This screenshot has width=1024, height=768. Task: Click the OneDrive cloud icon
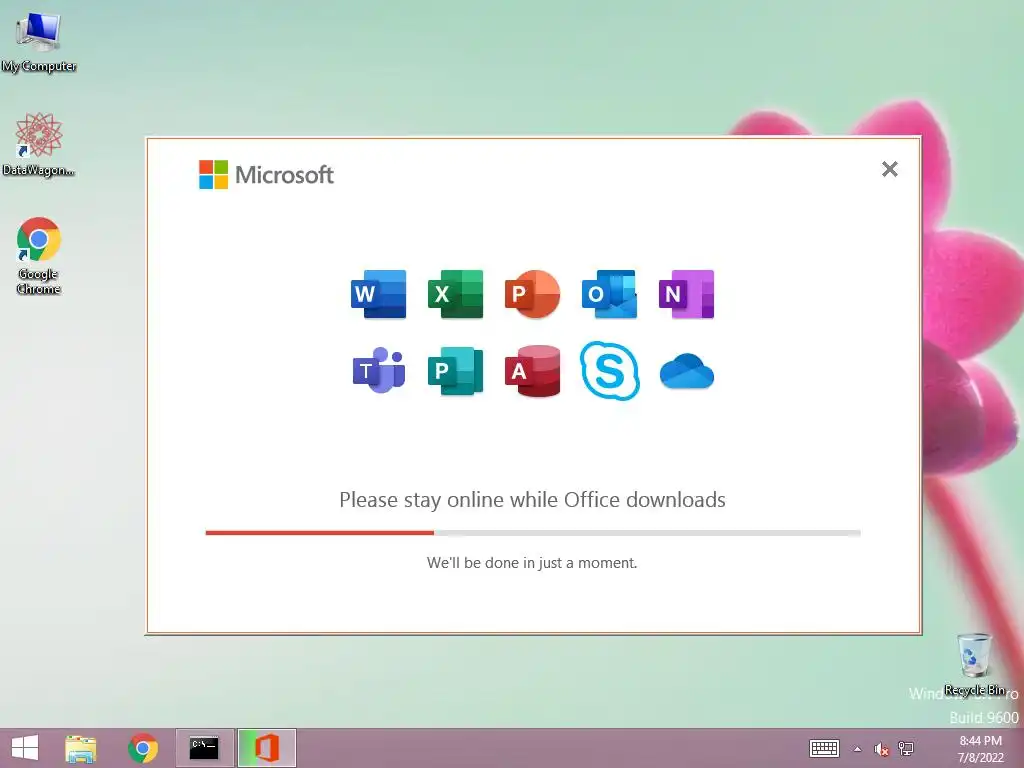(x=686, y=371)
